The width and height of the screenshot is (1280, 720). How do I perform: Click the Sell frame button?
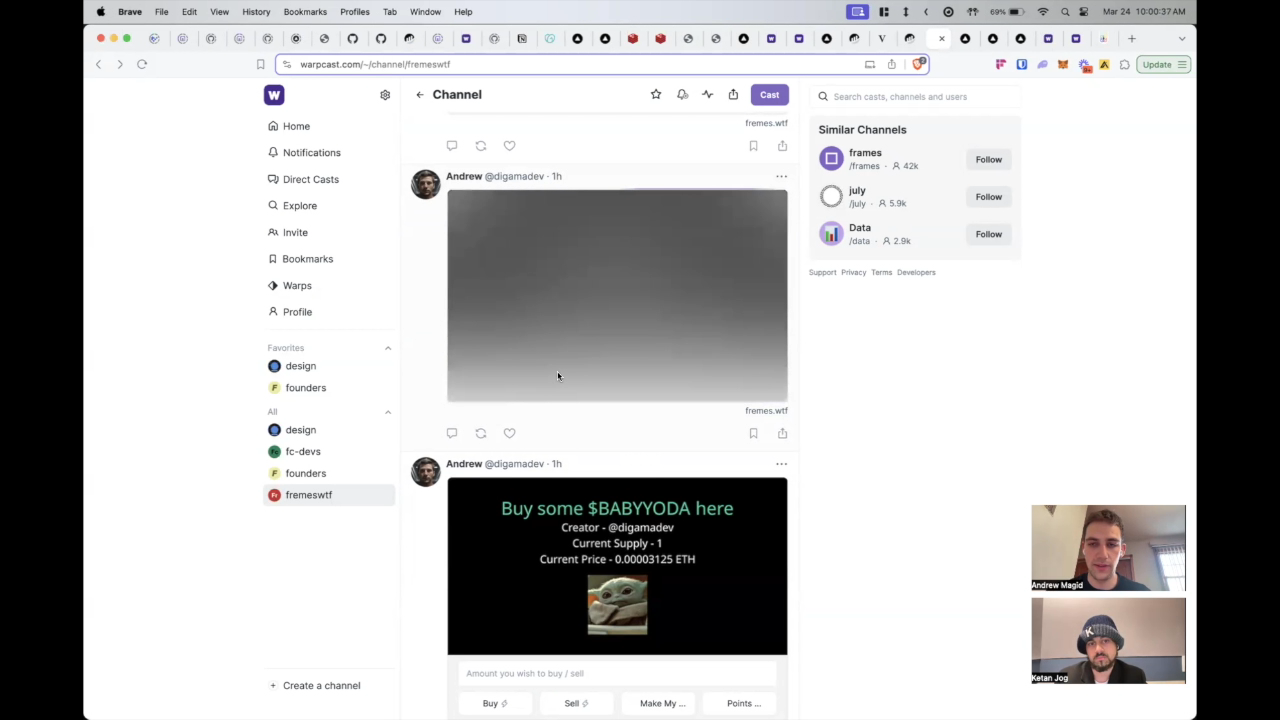[576, 704]
